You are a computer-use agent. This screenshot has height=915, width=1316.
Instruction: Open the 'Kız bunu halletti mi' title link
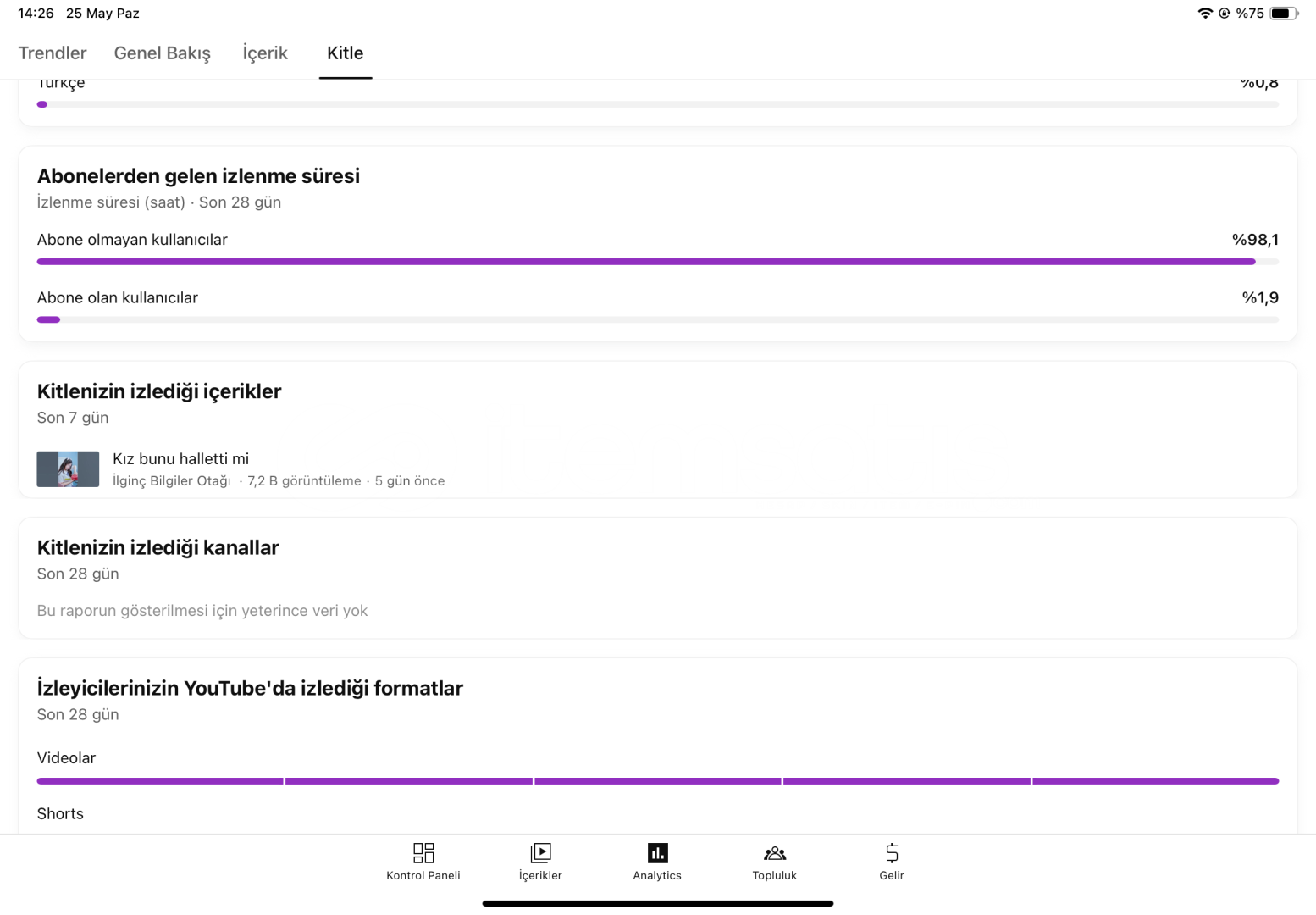coord(180,458)
